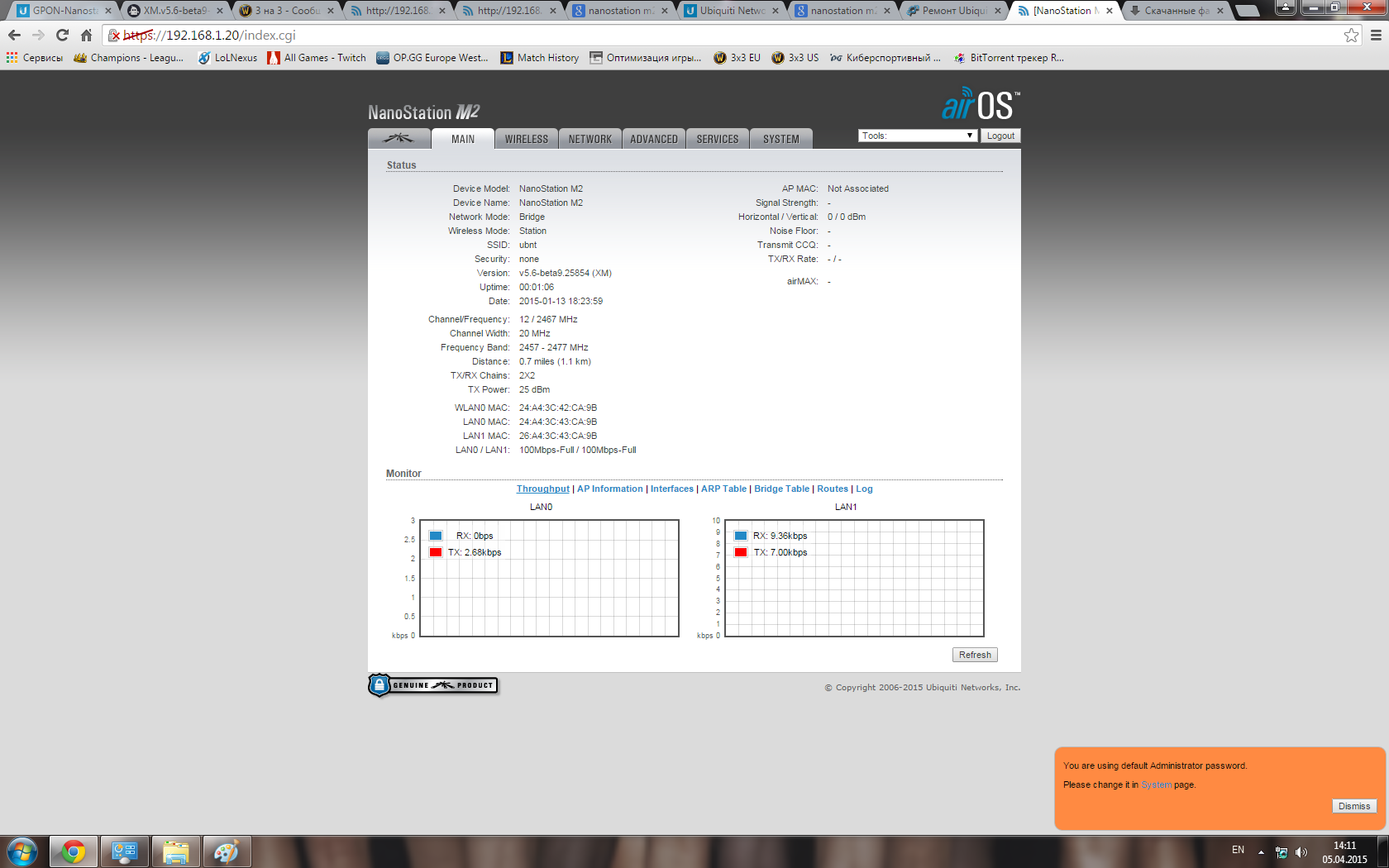The image size is (1389, 868).
Task: Dismiss the default password warning
Action: [x=1354, y=806]
